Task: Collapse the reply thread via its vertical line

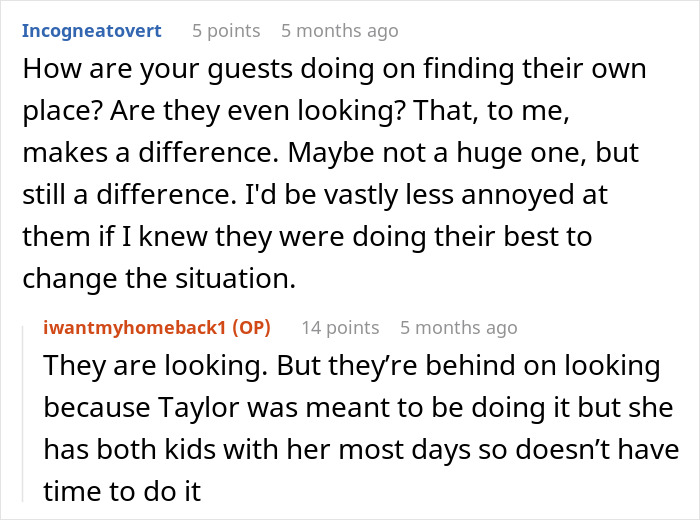Action: click(x=23, y=414)
